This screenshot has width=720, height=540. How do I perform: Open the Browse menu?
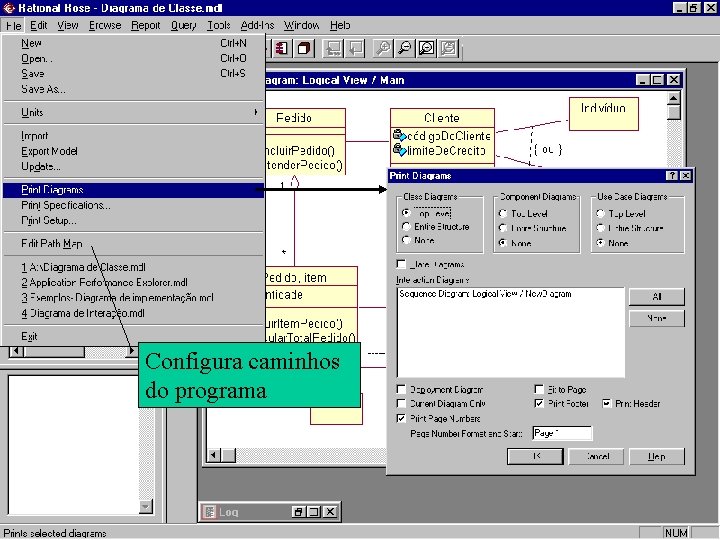[105, 25]
